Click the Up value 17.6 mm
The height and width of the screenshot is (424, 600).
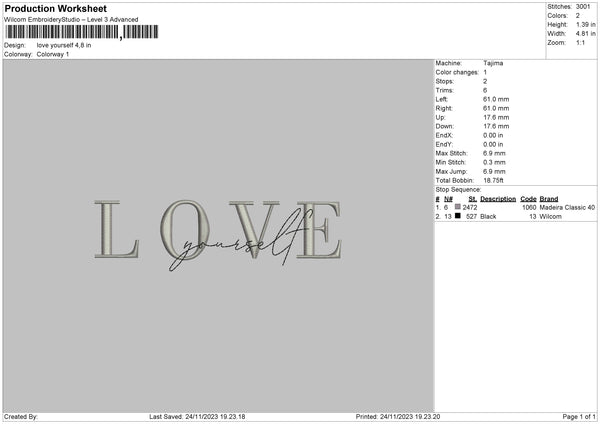[496, 117]
